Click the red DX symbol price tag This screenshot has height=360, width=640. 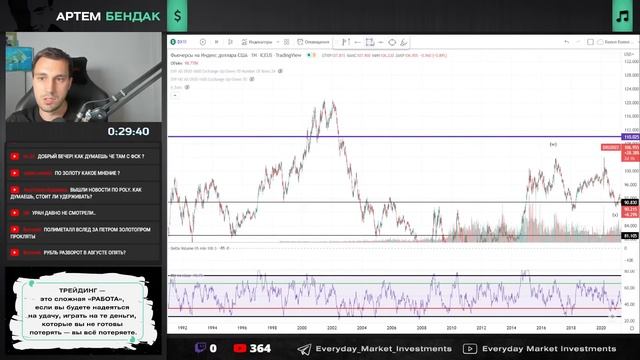click(x=611, y=147)
